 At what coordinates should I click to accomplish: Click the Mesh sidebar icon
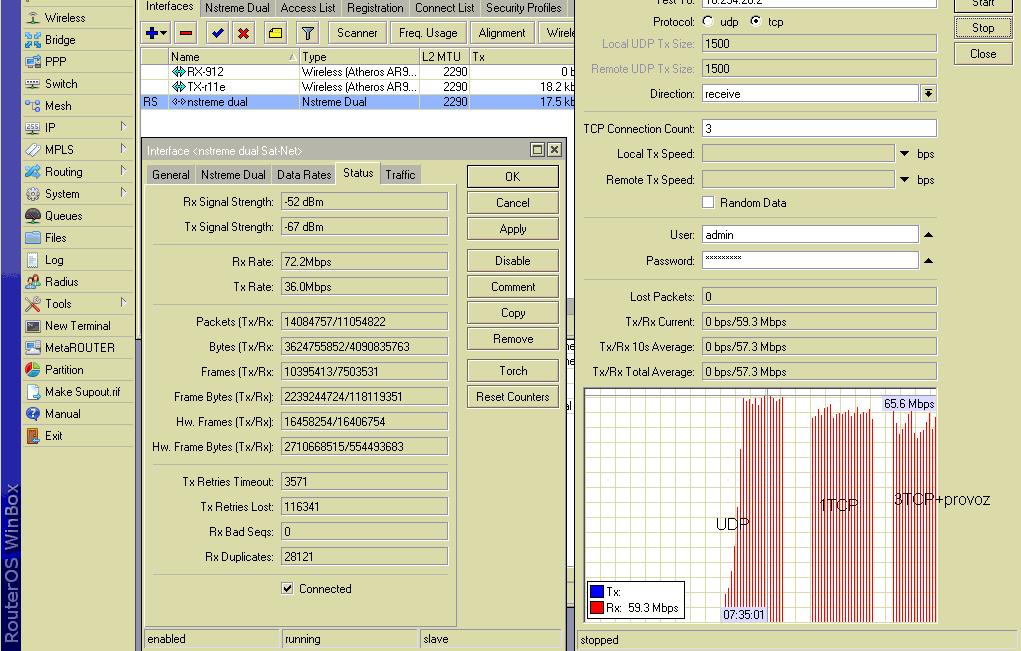33,105
